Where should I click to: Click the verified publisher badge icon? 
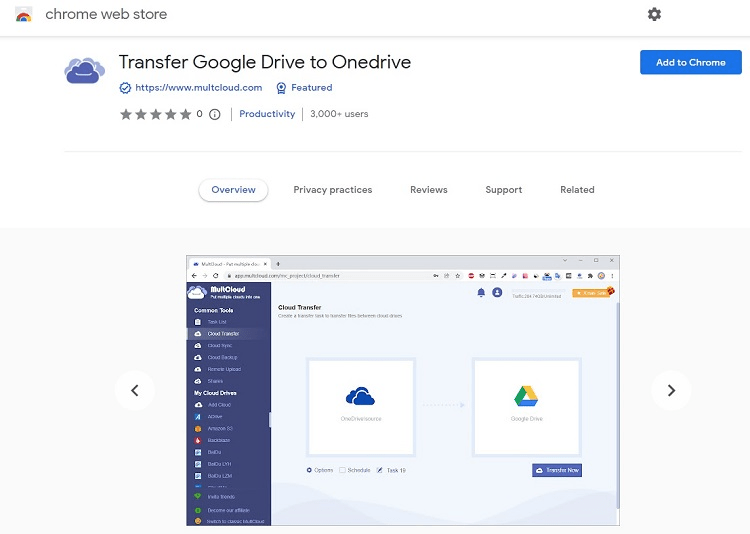coord(125,88)
